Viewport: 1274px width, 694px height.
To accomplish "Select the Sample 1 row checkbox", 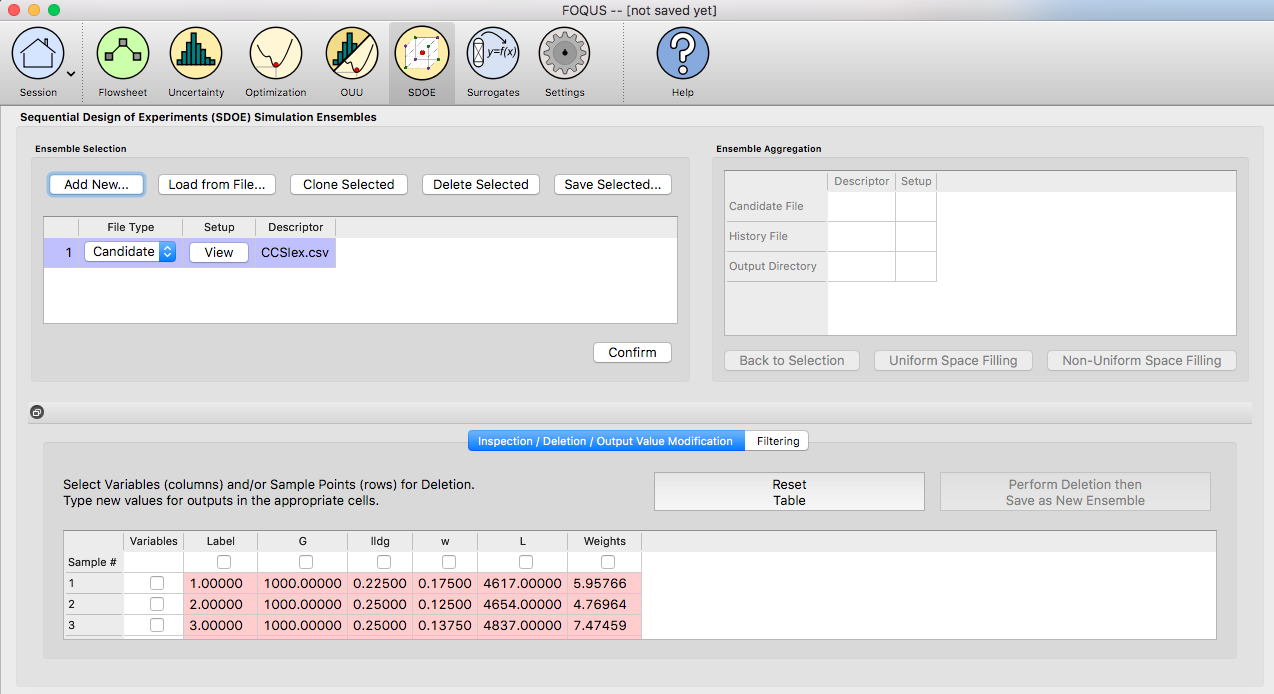I will [x=157, y=583].
